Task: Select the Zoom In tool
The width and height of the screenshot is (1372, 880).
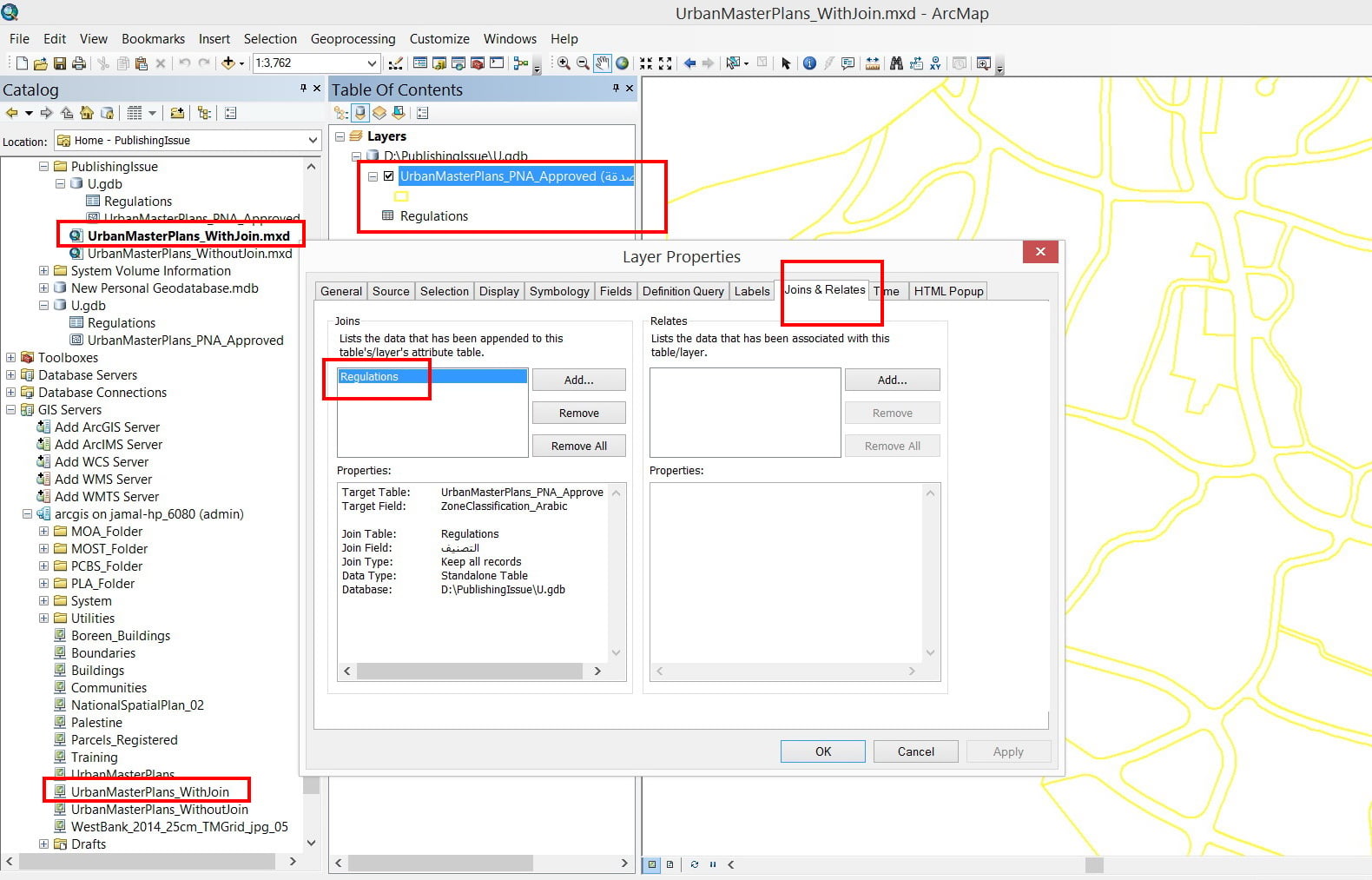Action: click(564, 63)
